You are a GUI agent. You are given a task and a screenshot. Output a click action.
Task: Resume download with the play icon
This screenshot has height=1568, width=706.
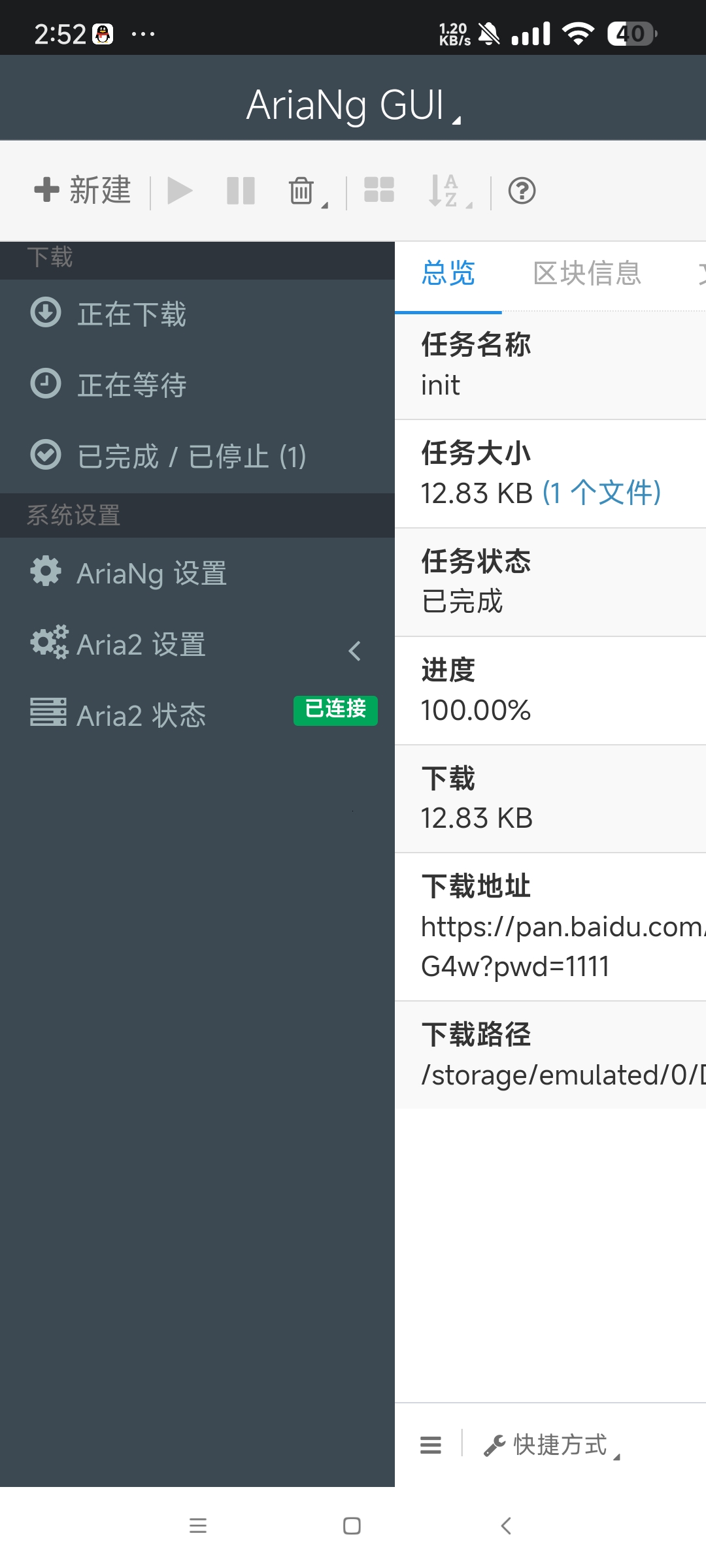click(x=179, y=190)
